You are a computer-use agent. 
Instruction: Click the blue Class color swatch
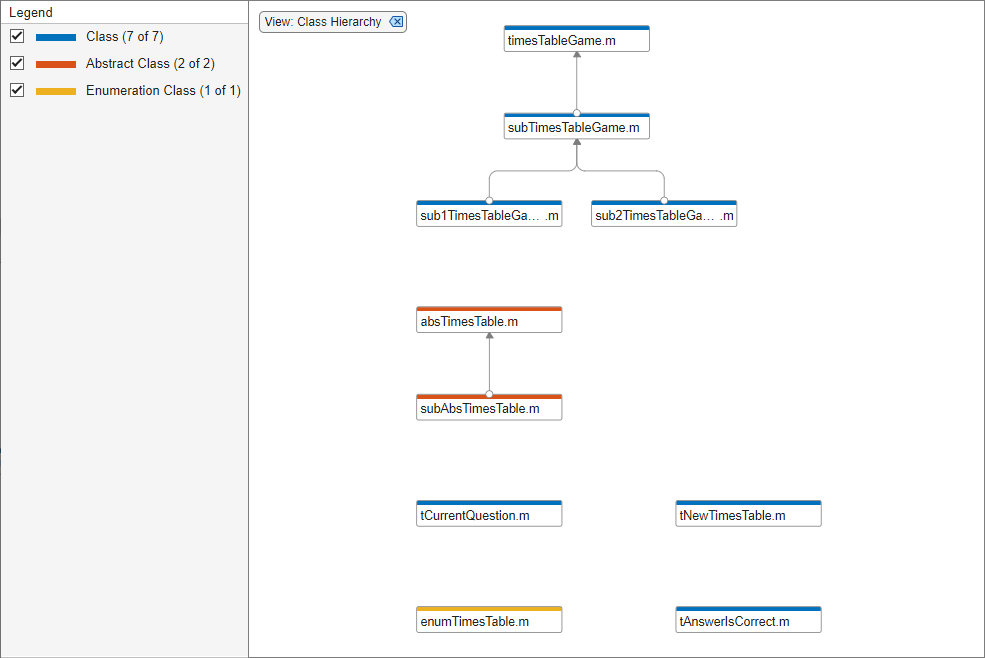[56, 37]
